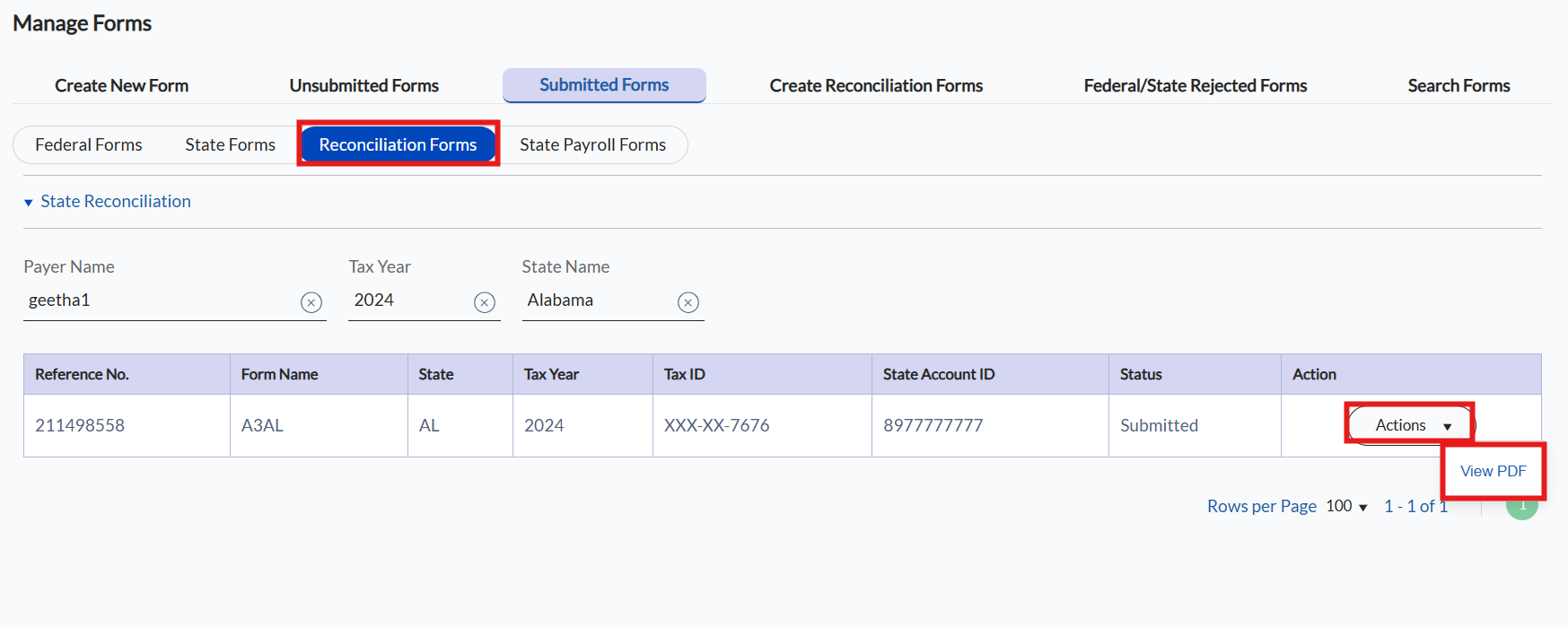The image size is (1568, 627).
Task: Select the Reconciliation Forms sub-tab
Action: pos(398,145)
